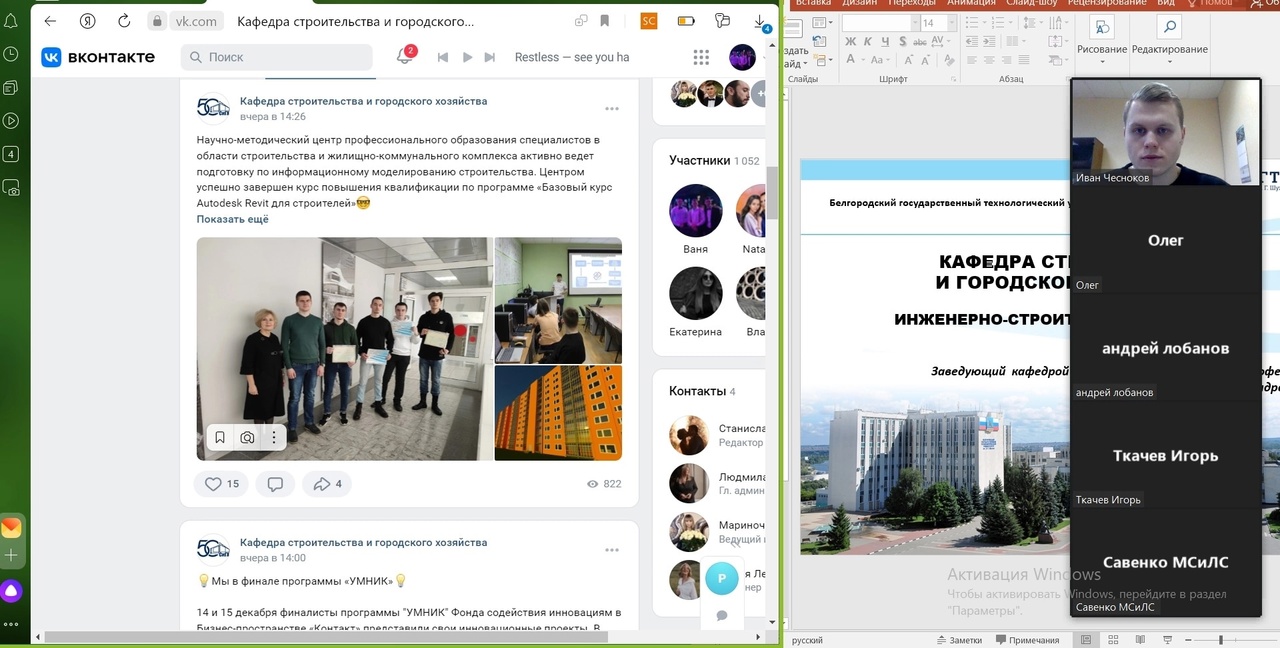
Task: Open options menu of Revit course post
Action: coord(612,109)
